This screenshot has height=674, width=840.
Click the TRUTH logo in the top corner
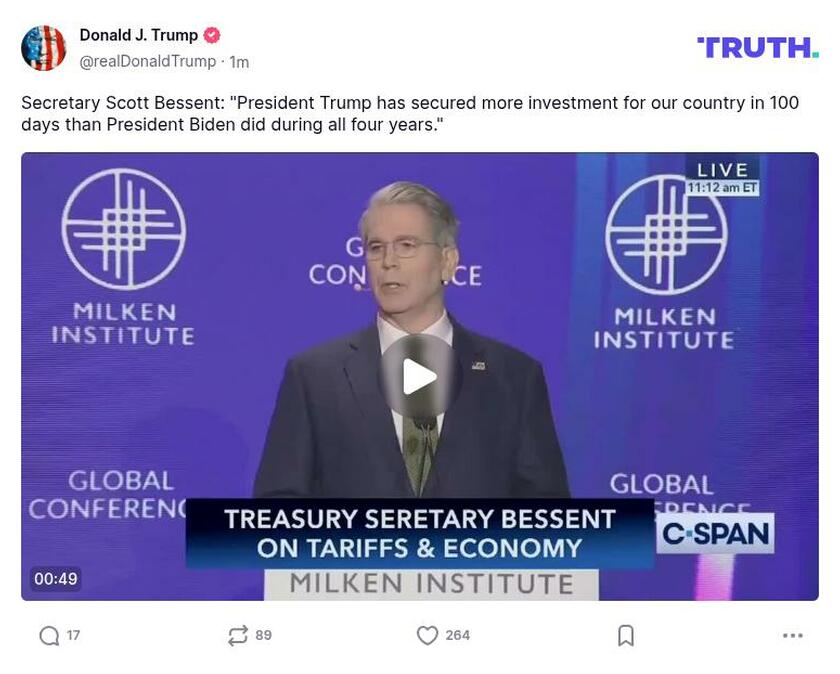(x=757, y=45)
